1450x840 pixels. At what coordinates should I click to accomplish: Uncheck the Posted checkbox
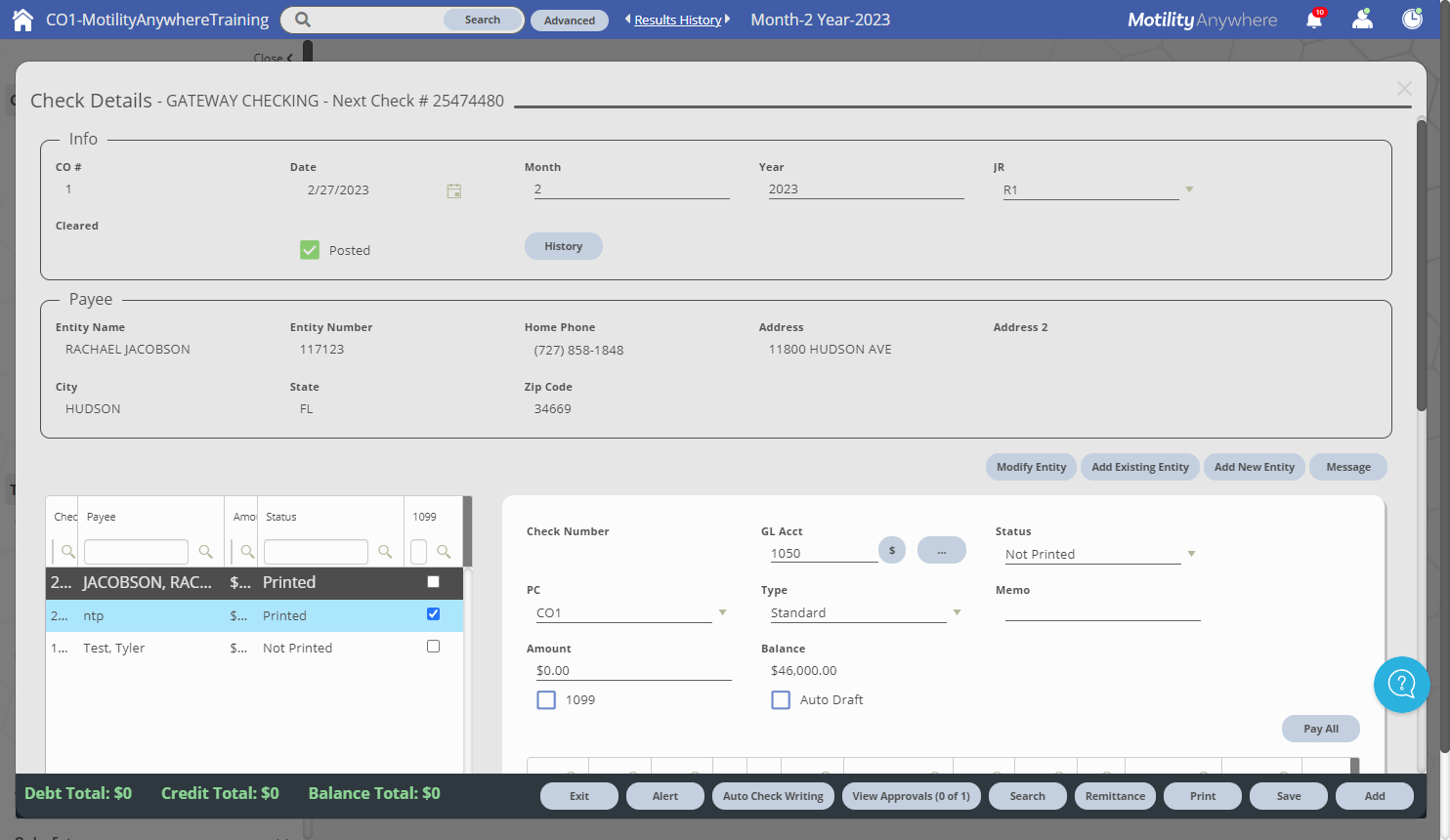310,250
